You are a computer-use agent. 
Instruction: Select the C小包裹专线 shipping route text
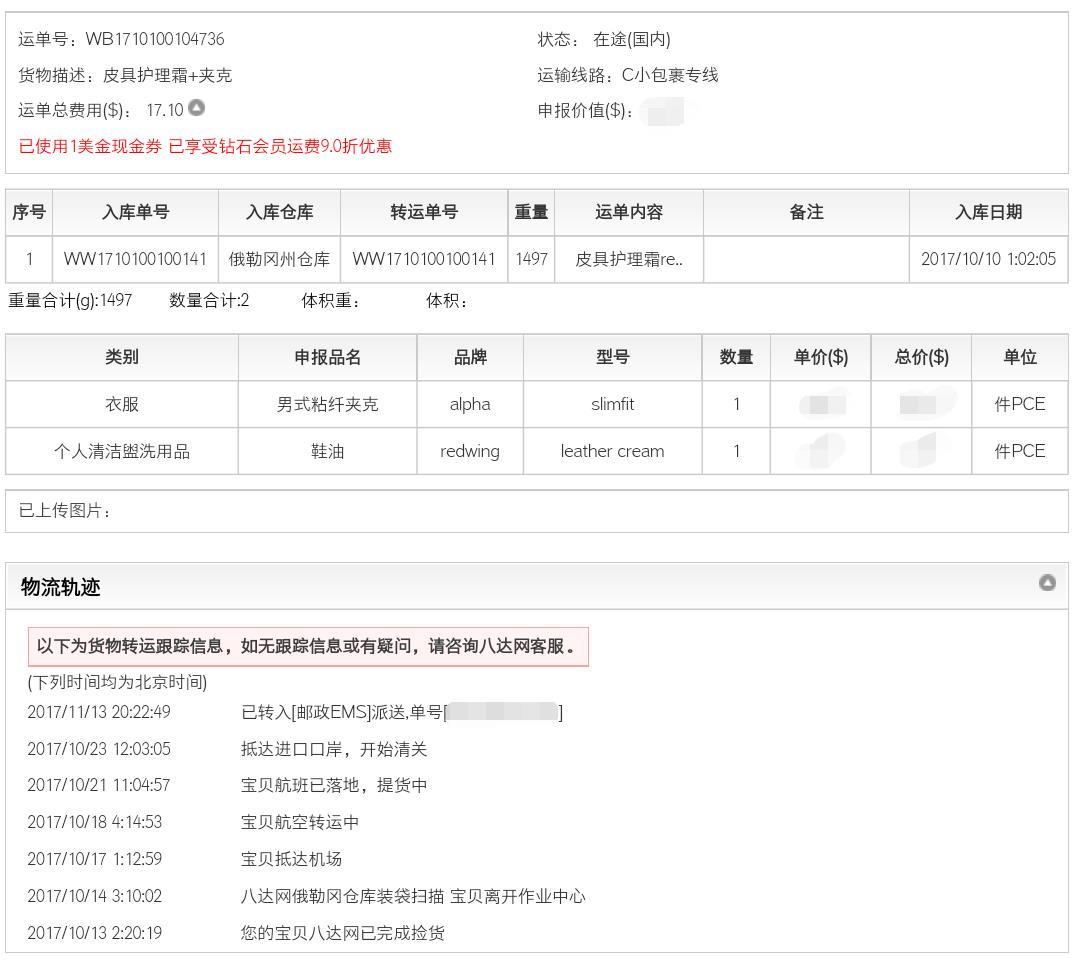point(669,75)
